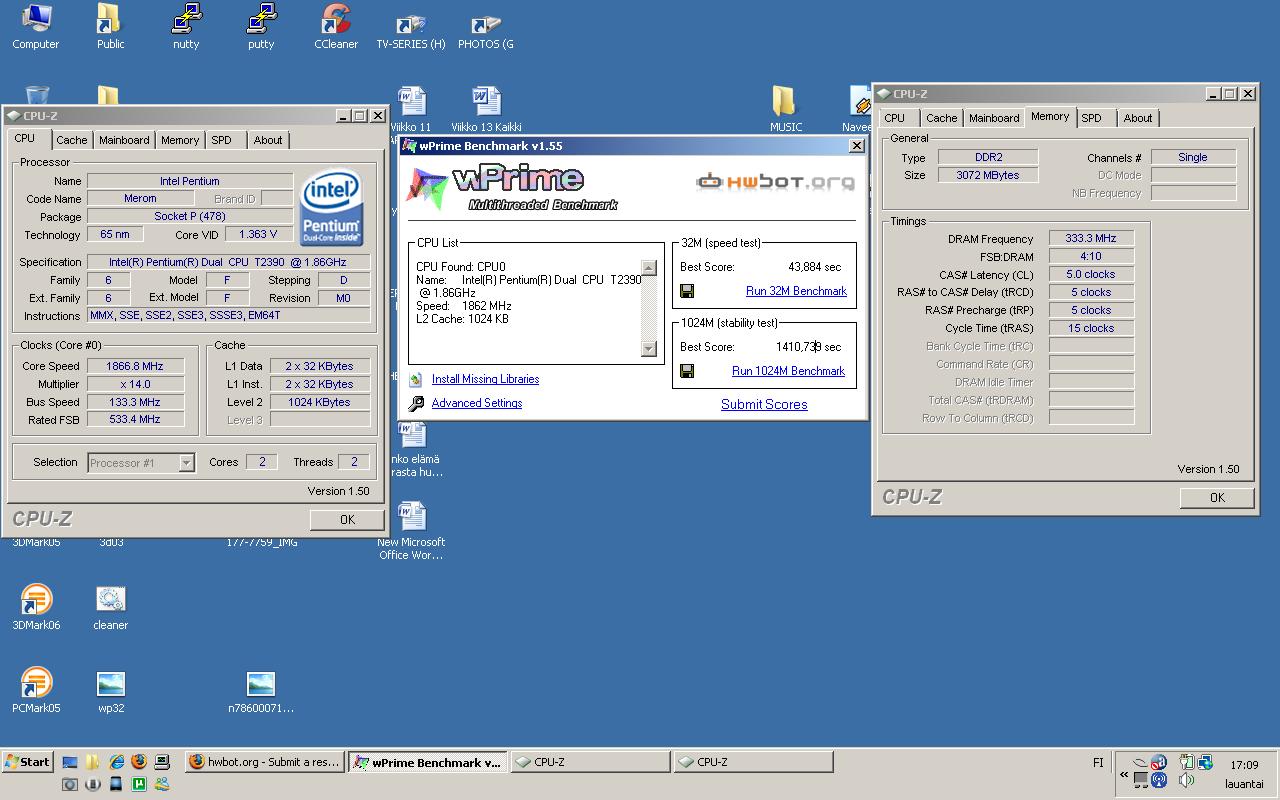Click the hwbot.org logo in wPrime

coord(776,181)
